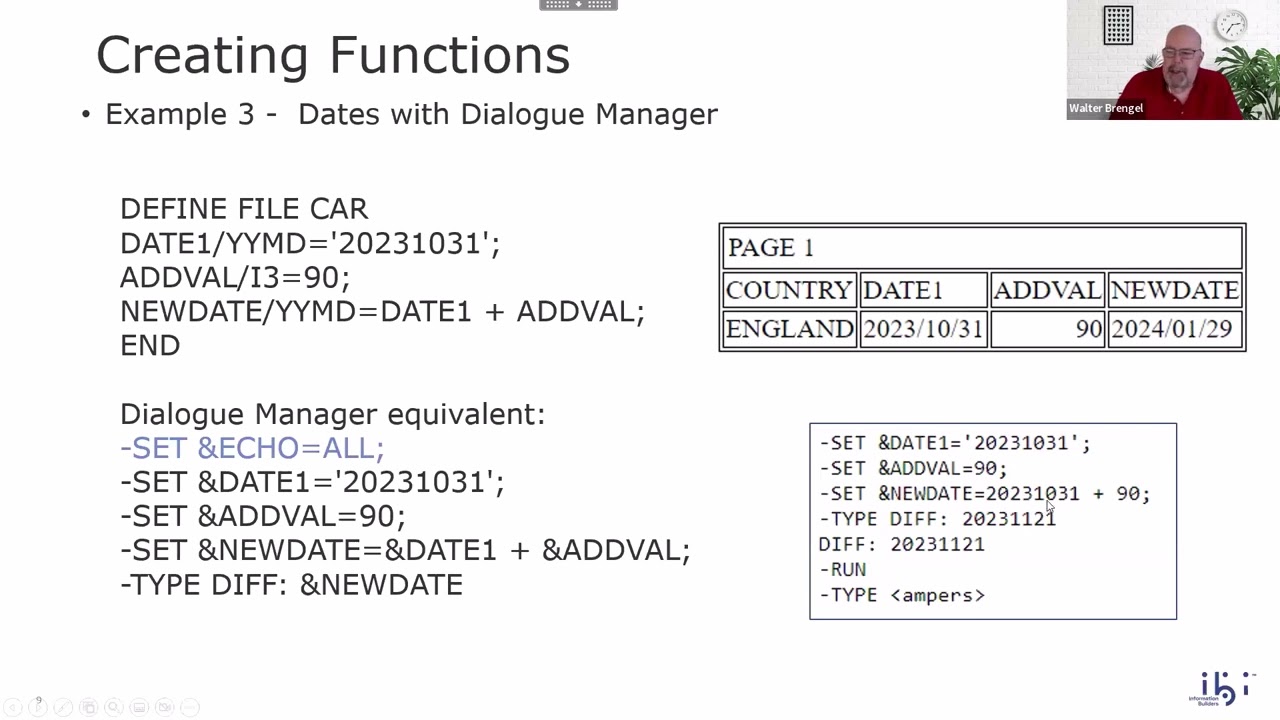Click the zoom magnifier slideshow control

point(114,708)
